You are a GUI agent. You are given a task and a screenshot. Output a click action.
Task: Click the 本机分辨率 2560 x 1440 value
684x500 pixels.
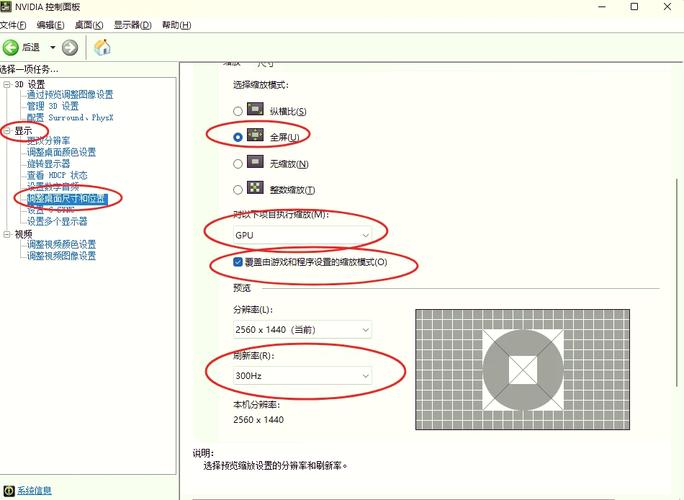click(x=258, y=420)
